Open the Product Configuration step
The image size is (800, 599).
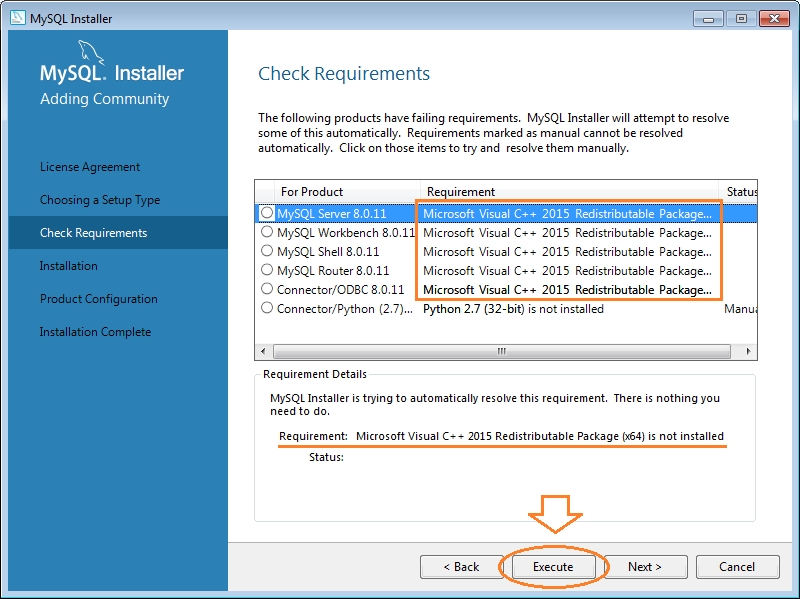coord(98,298)
